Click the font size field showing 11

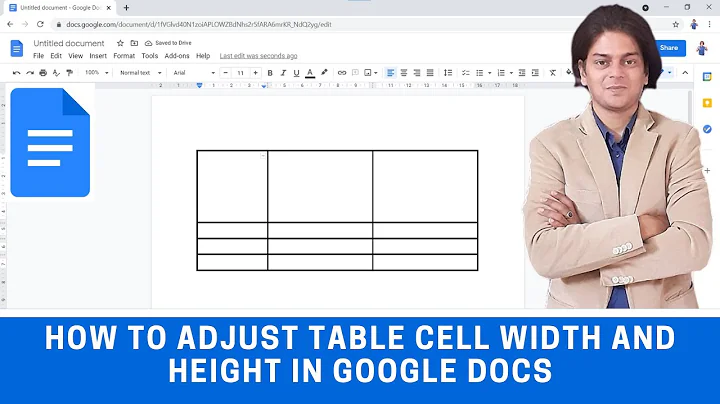point(240,73)
